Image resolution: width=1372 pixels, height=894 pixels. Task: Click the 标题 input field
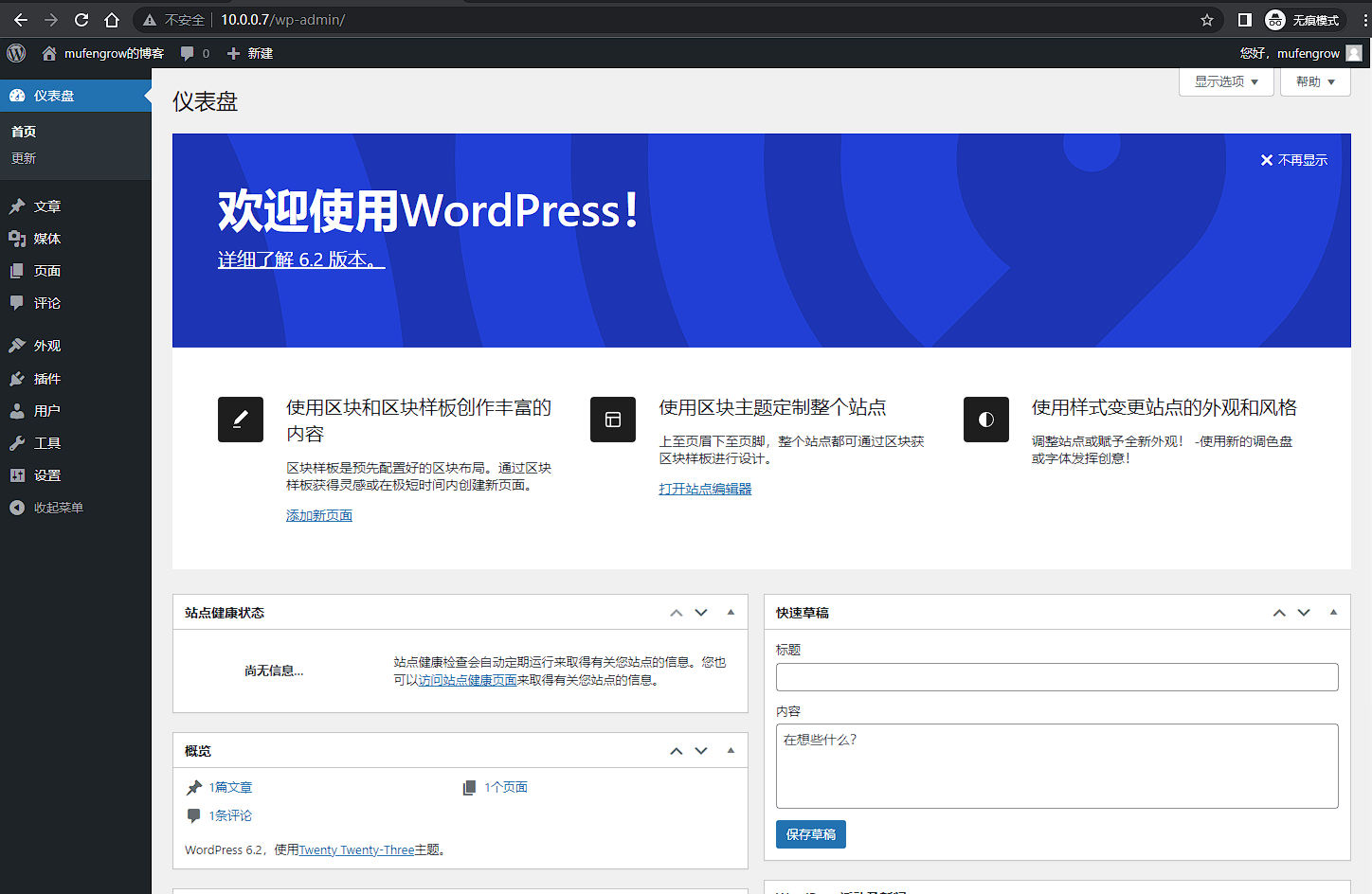coord(1056,677)
